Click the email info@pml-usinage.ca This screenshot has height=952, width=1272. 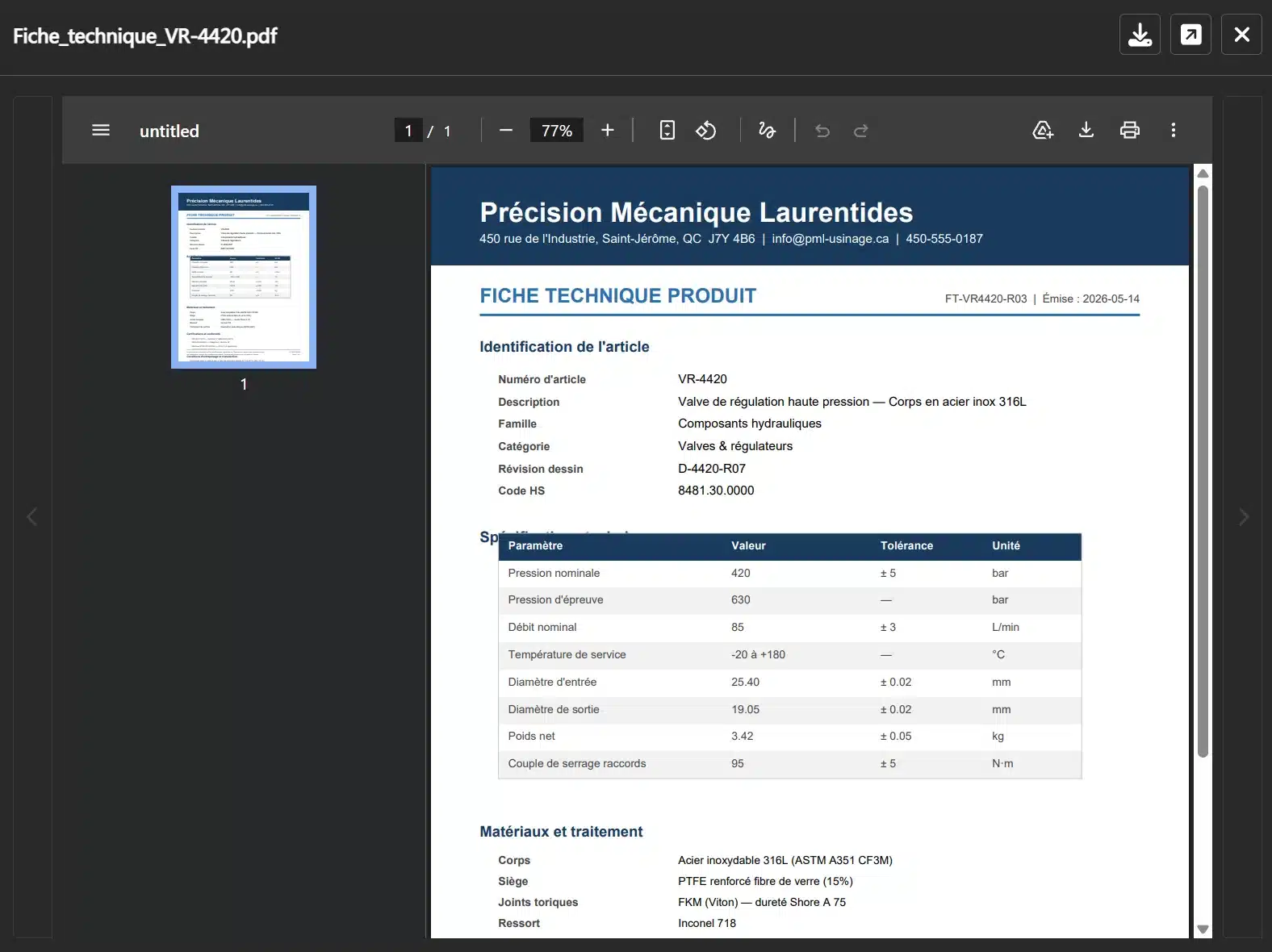[830, 239]
